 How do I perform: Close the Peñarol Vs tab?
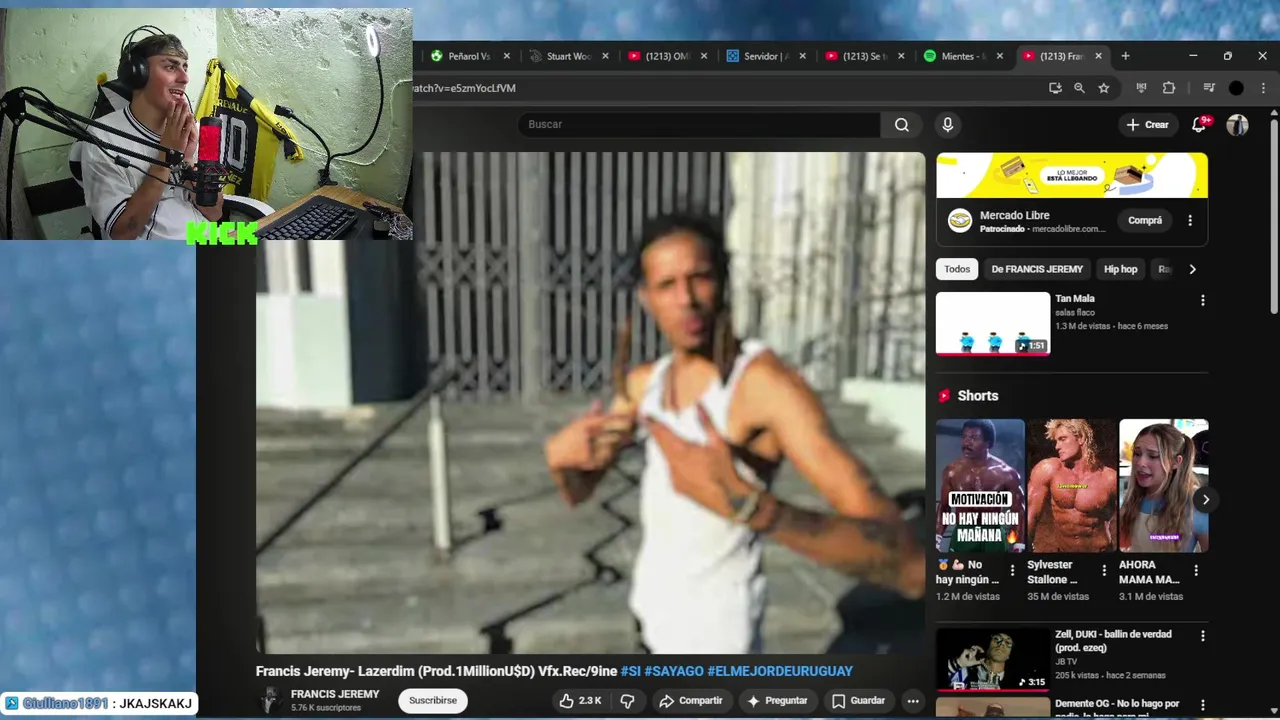coord(507,56)
